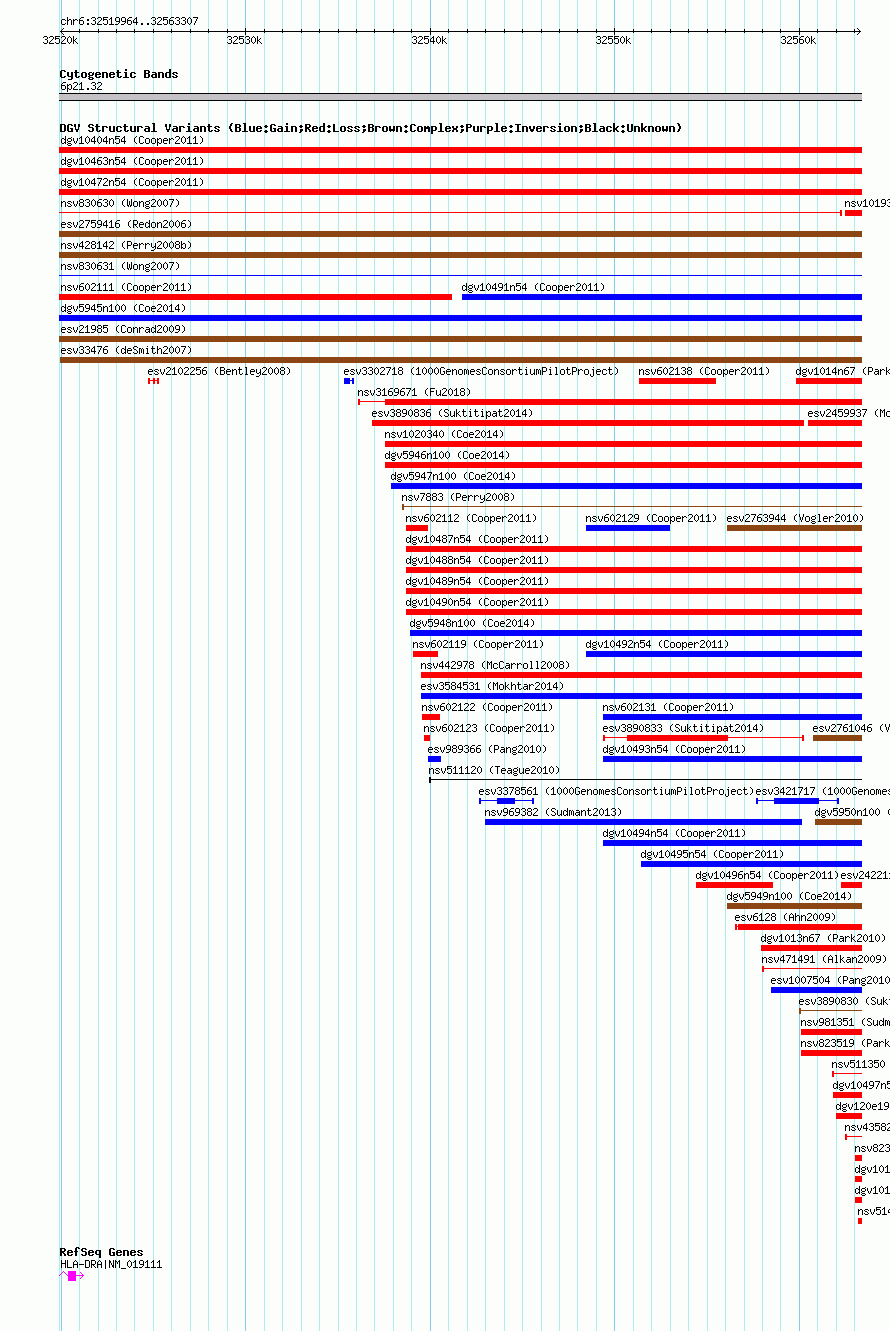The height and width of the screenshot is (1331, 890).
Task: Click nsv830631 (Wong2007) variant label
Action: (x=120, y=266)
